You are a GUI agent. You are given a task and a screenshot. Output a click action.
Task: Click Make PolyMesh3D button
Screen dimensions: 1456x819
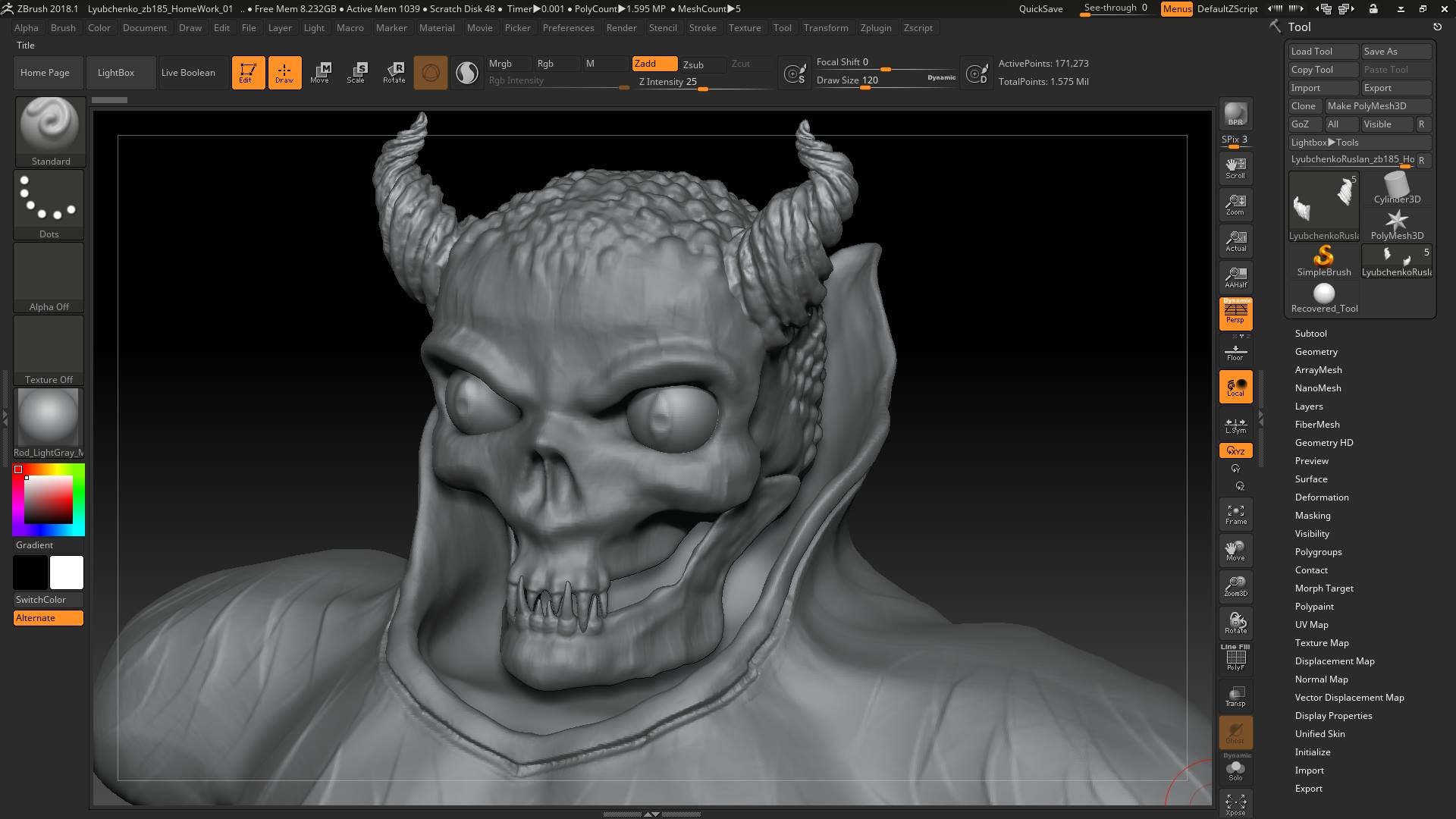coord(1378,106)
